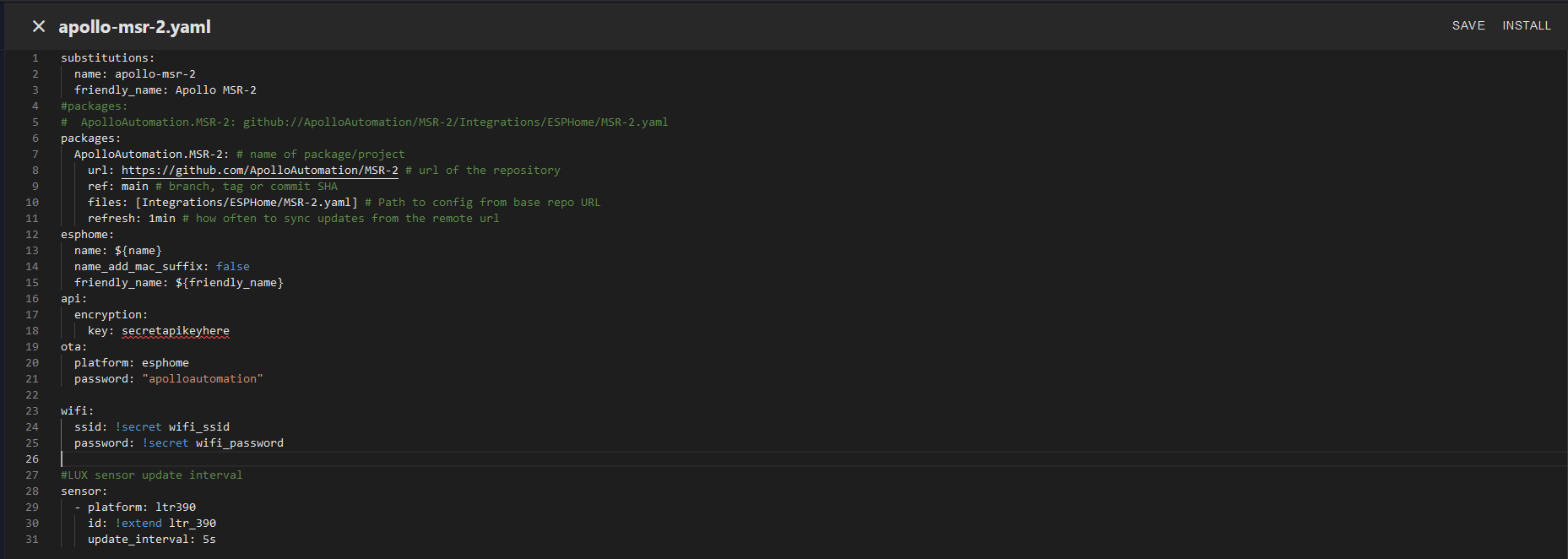Screen dimensions: 1568x559
Task: Open the github.com ApolloAutomation MSR-2 URL
Action: [259, 171]
